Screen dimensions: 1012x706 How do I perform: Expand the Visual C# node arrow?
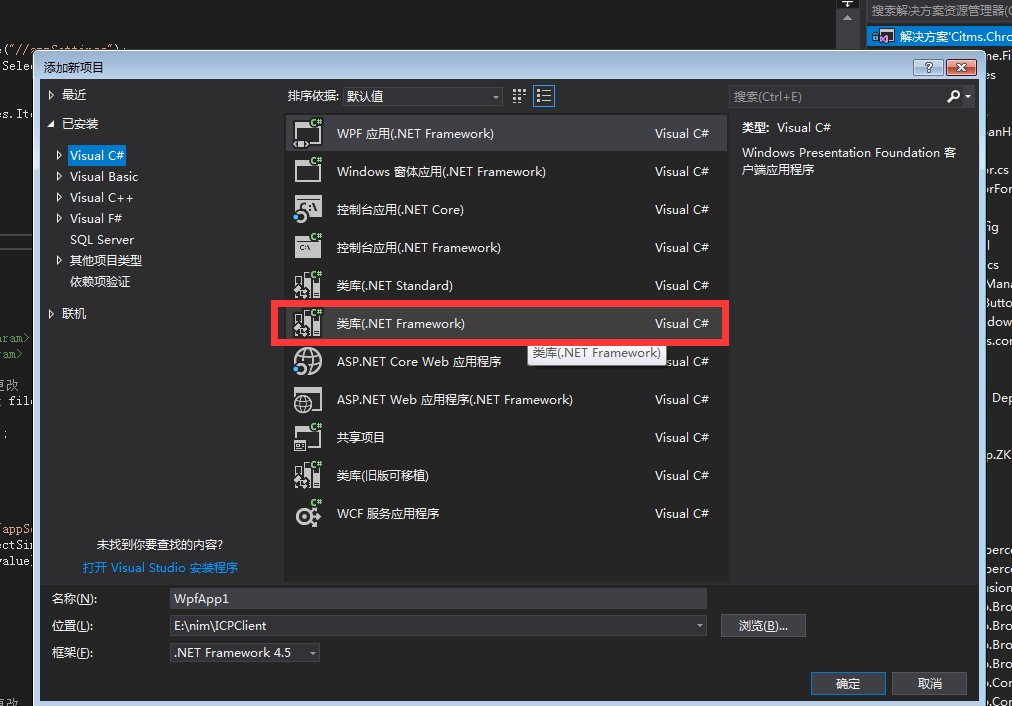click(59, 155)
